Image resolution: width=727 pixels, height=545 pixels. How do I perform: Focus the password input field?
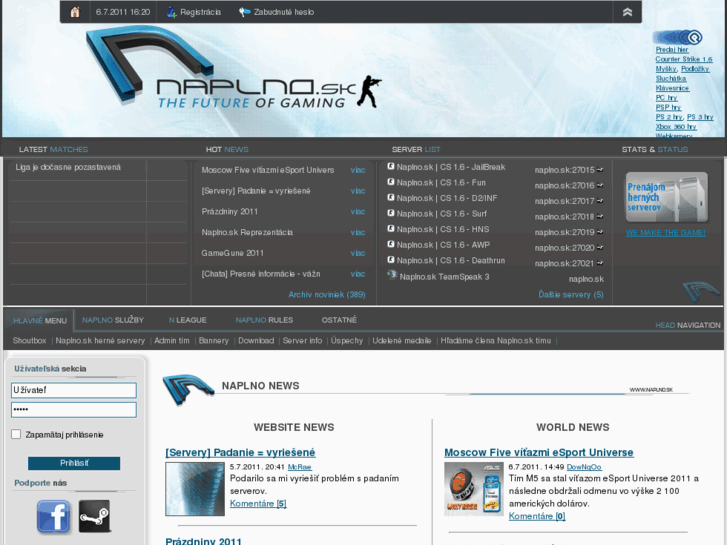click(x=74, y=410)
